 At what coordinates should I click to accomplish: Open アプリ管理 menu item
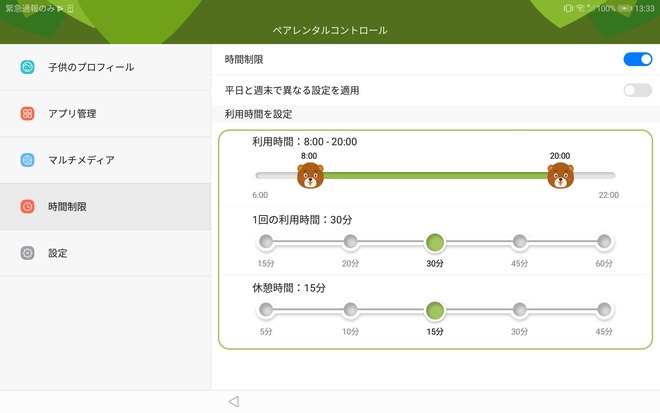tap(105, 113)
